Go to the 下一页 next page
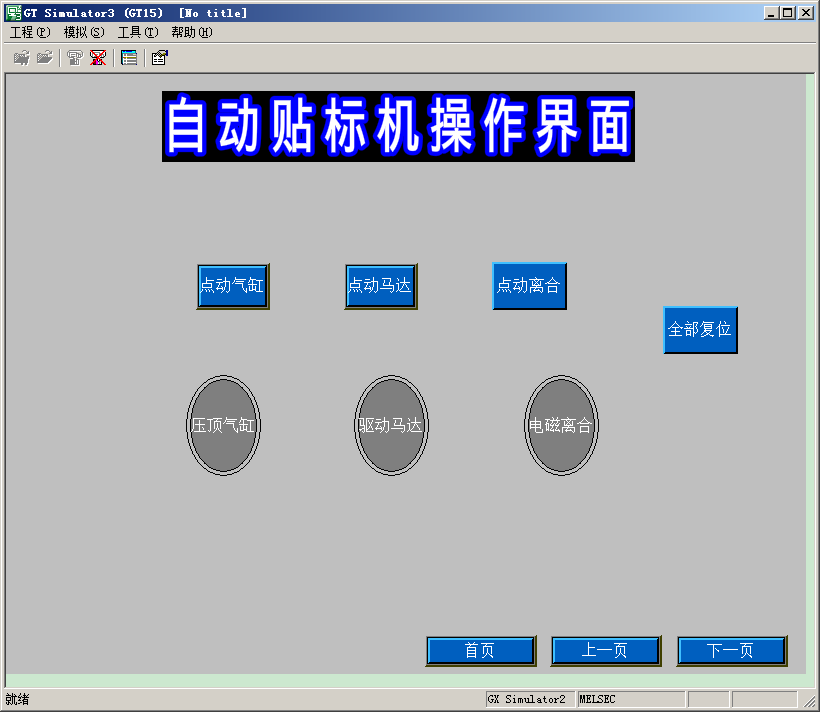 [x=731, y=651]
